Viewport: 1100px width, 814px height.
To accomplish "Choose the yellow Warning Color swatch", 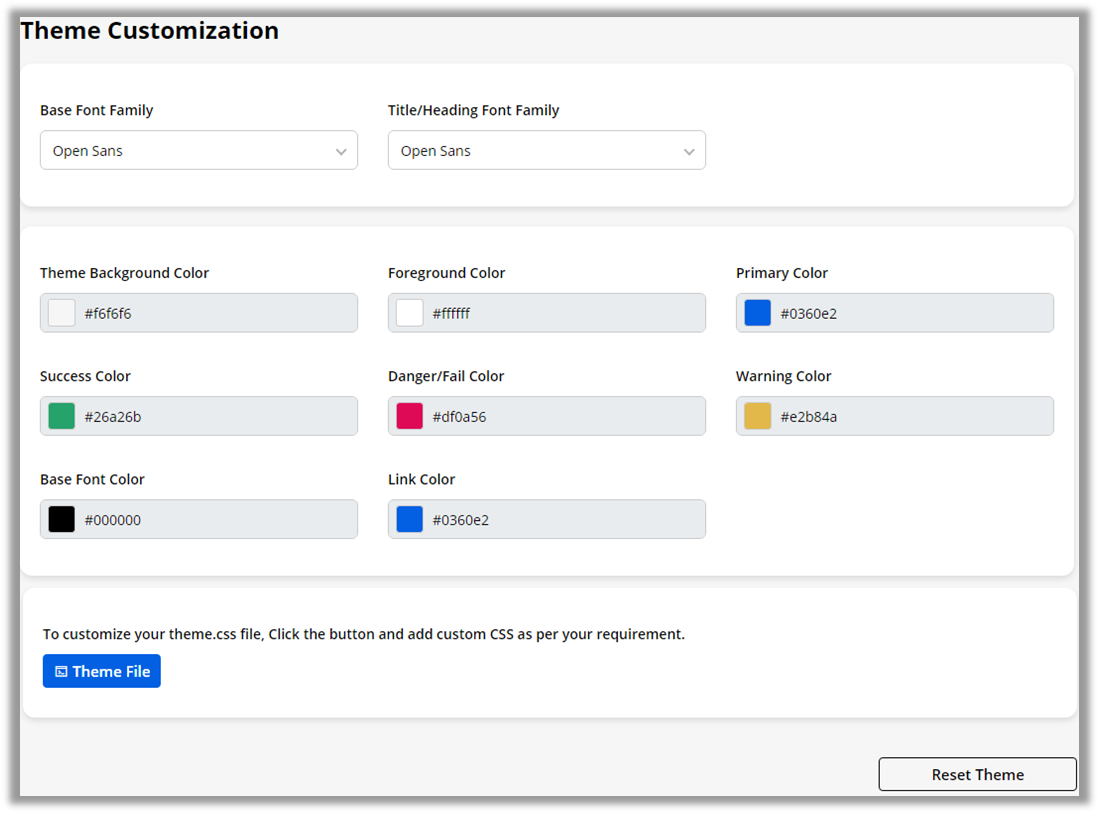I will pos(758,416).
